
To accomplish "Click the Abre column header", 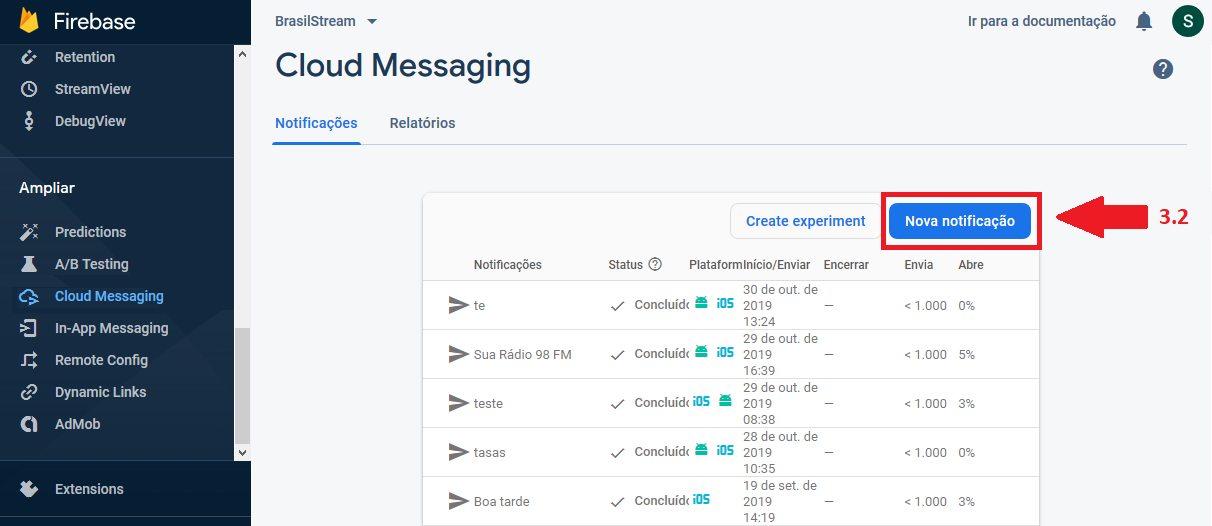I will (x=970, y=265).
